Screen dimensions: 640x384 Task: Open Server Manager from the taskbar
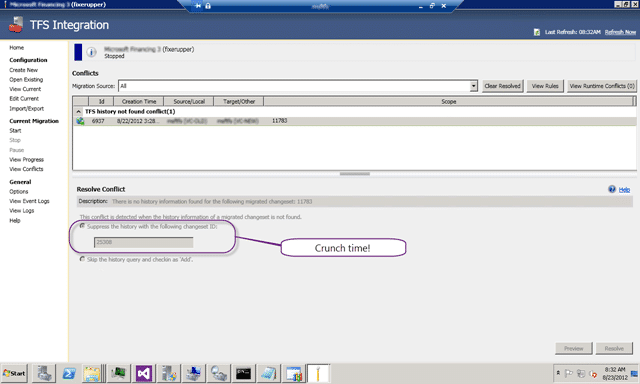(44, 373)
